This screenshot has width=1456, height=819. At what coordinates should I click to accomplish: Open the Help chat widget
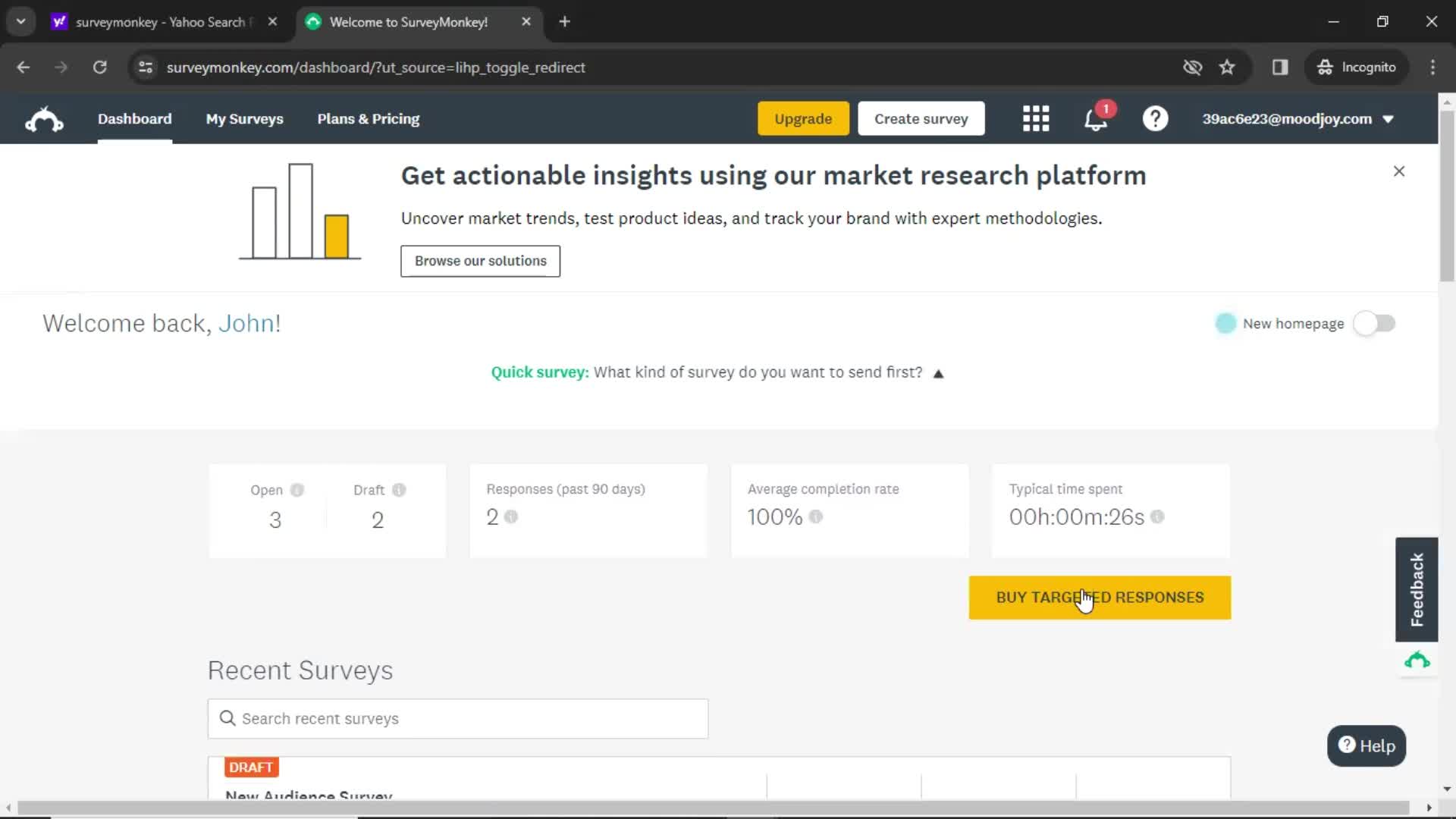[x=1366, y=746]
